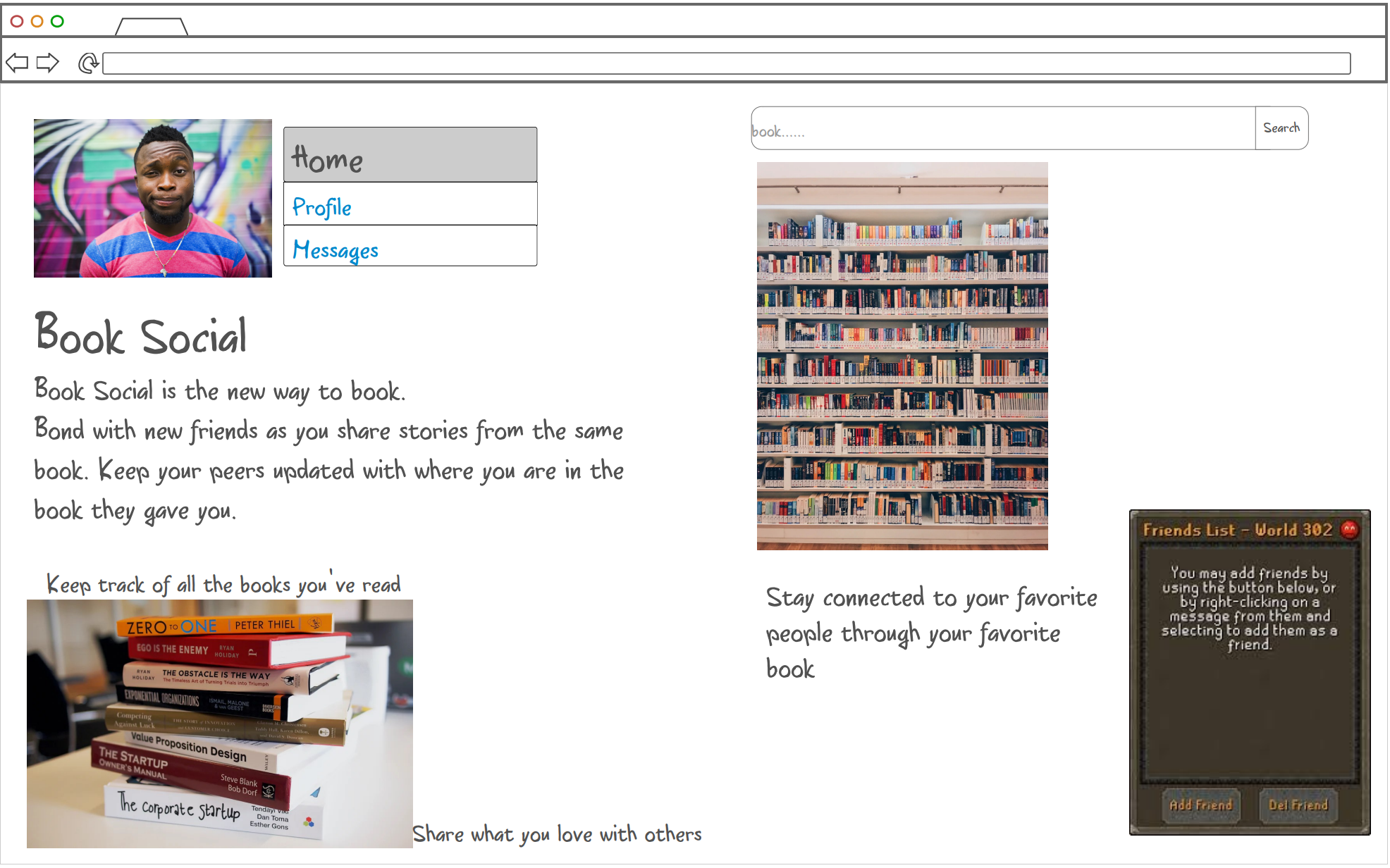This screenshot has height=868, width=1390.
Task: Reload the page with refresh icon
Action: [x=89, y=63]
